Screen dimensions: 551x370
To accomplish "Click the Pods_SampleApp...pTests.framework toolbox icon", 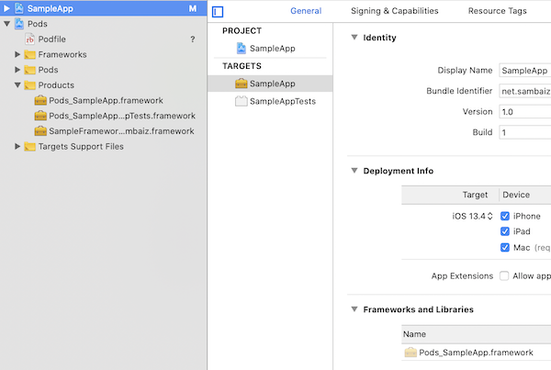I will (x=40, y=116).
